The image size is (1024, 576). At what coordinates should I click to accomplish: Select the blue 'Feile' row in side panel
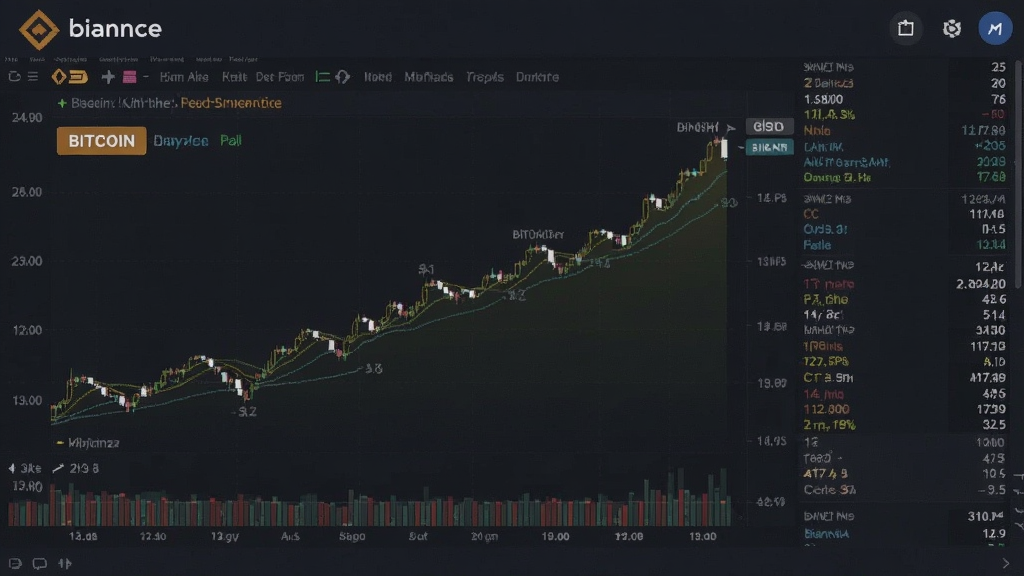904,245
